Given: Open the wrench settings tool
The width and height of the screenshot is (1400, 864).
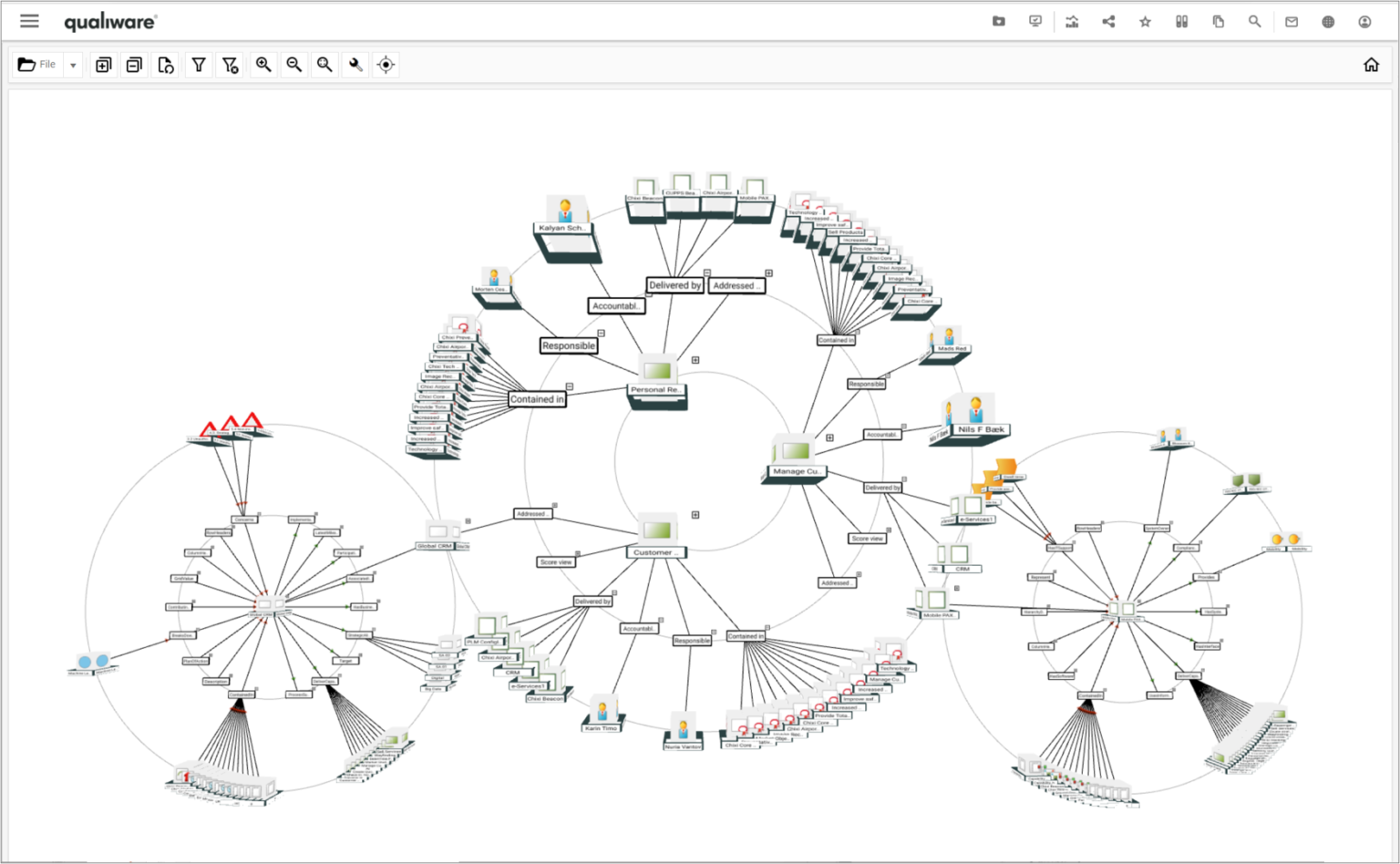Looking at the screenshot, I should click(x=355, y=65).
